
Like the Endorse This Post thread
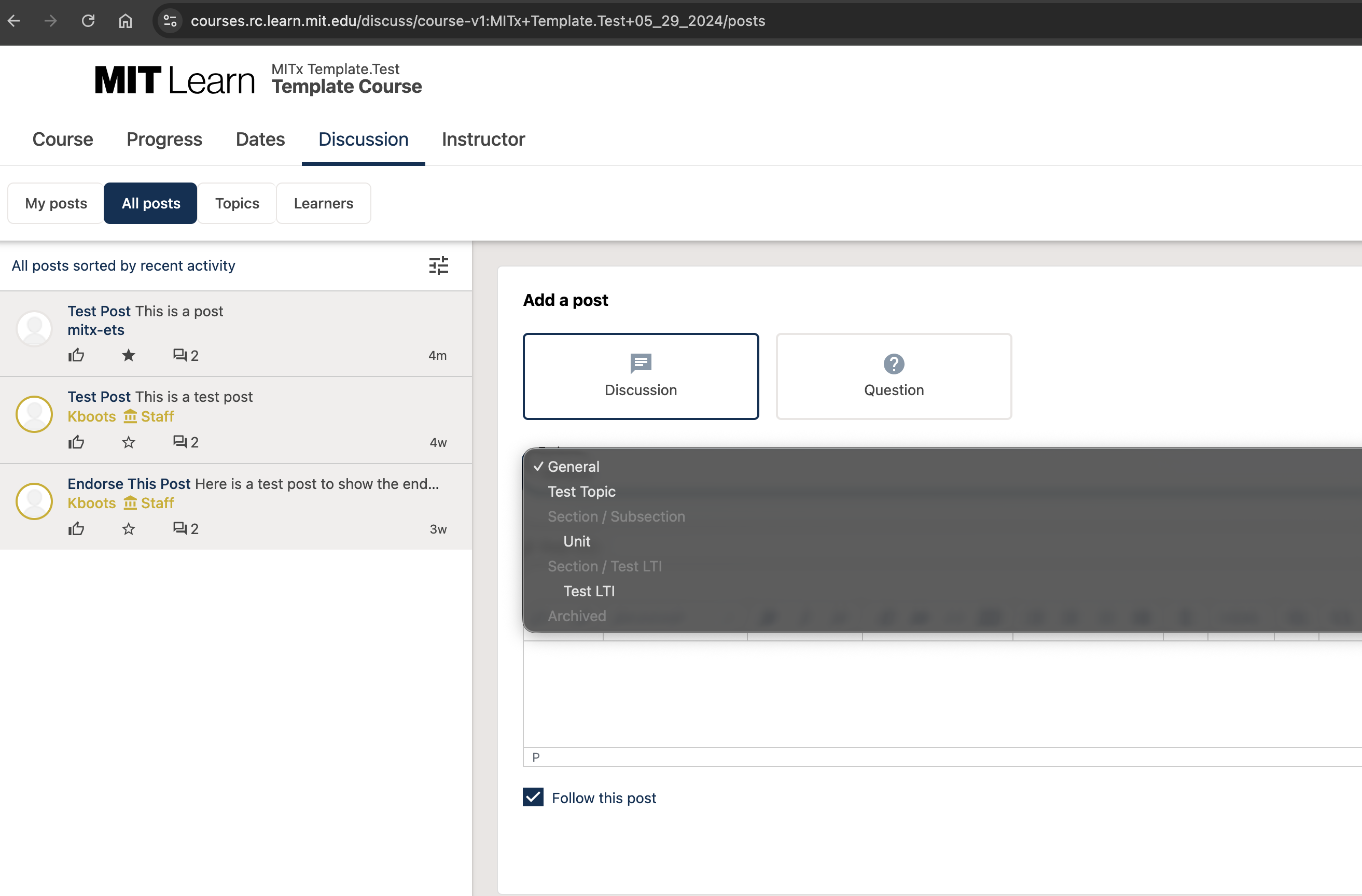click(x=76, y=529)
